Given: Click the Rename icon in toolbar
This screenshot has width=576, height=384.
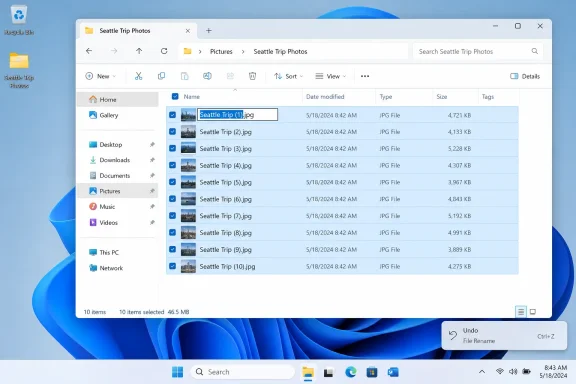Looking at the screenshot, I should [x=207, y=76].
